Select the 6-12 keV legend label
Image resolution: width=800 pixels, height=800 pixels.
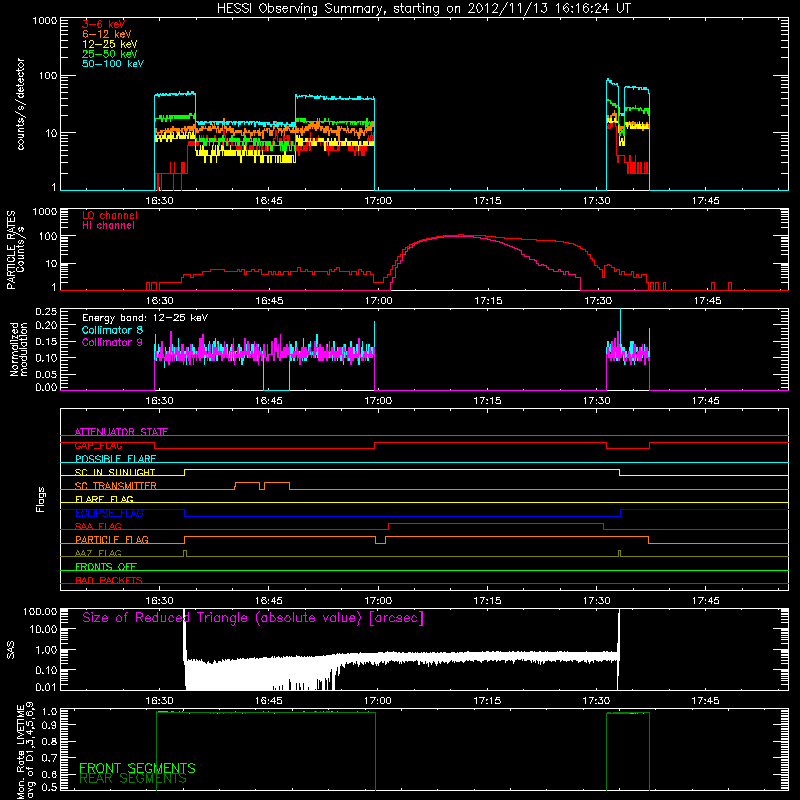click(x=107, y=34)
